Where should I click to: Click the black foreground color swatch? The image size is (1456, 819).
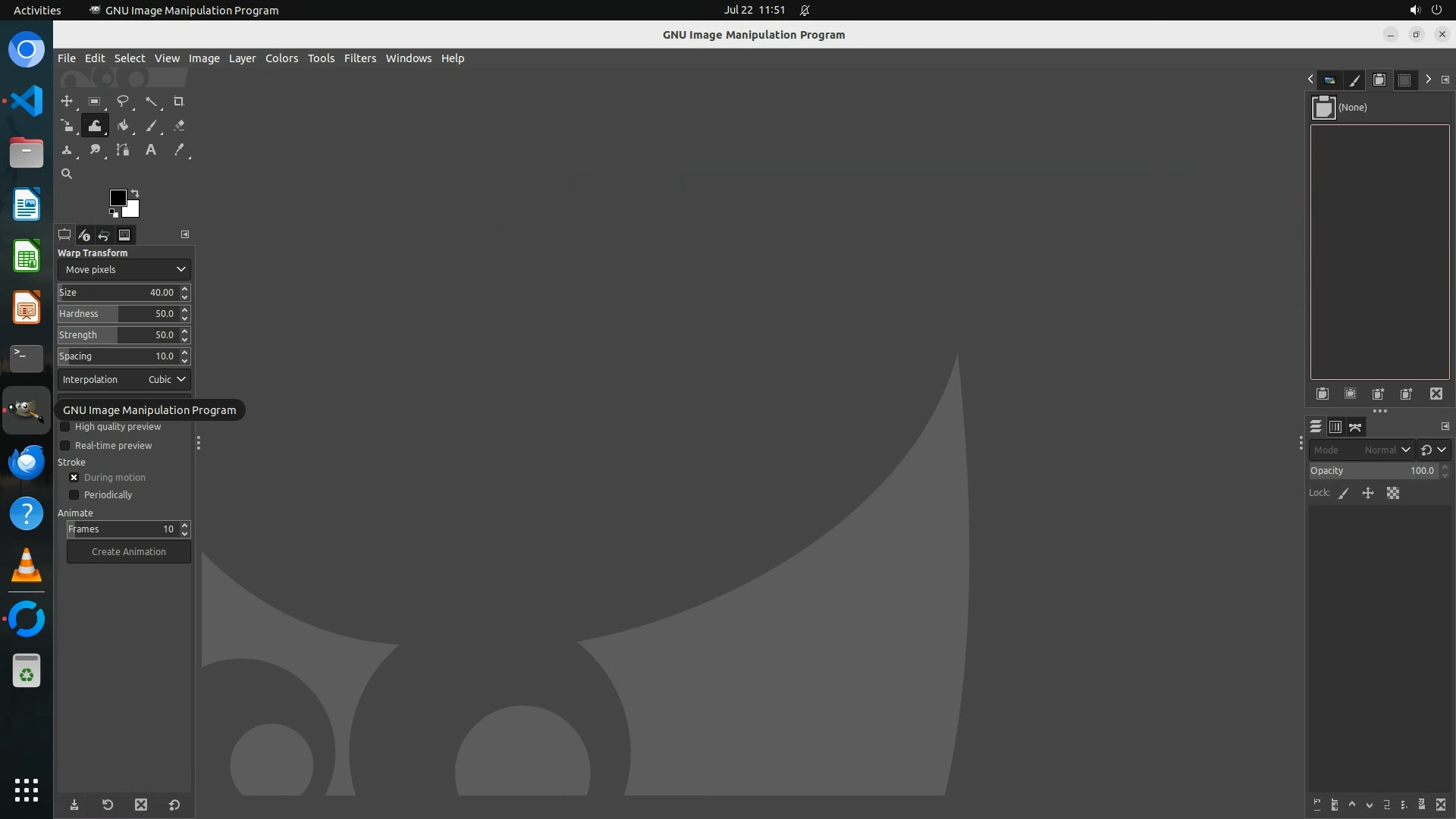[117, 197]
